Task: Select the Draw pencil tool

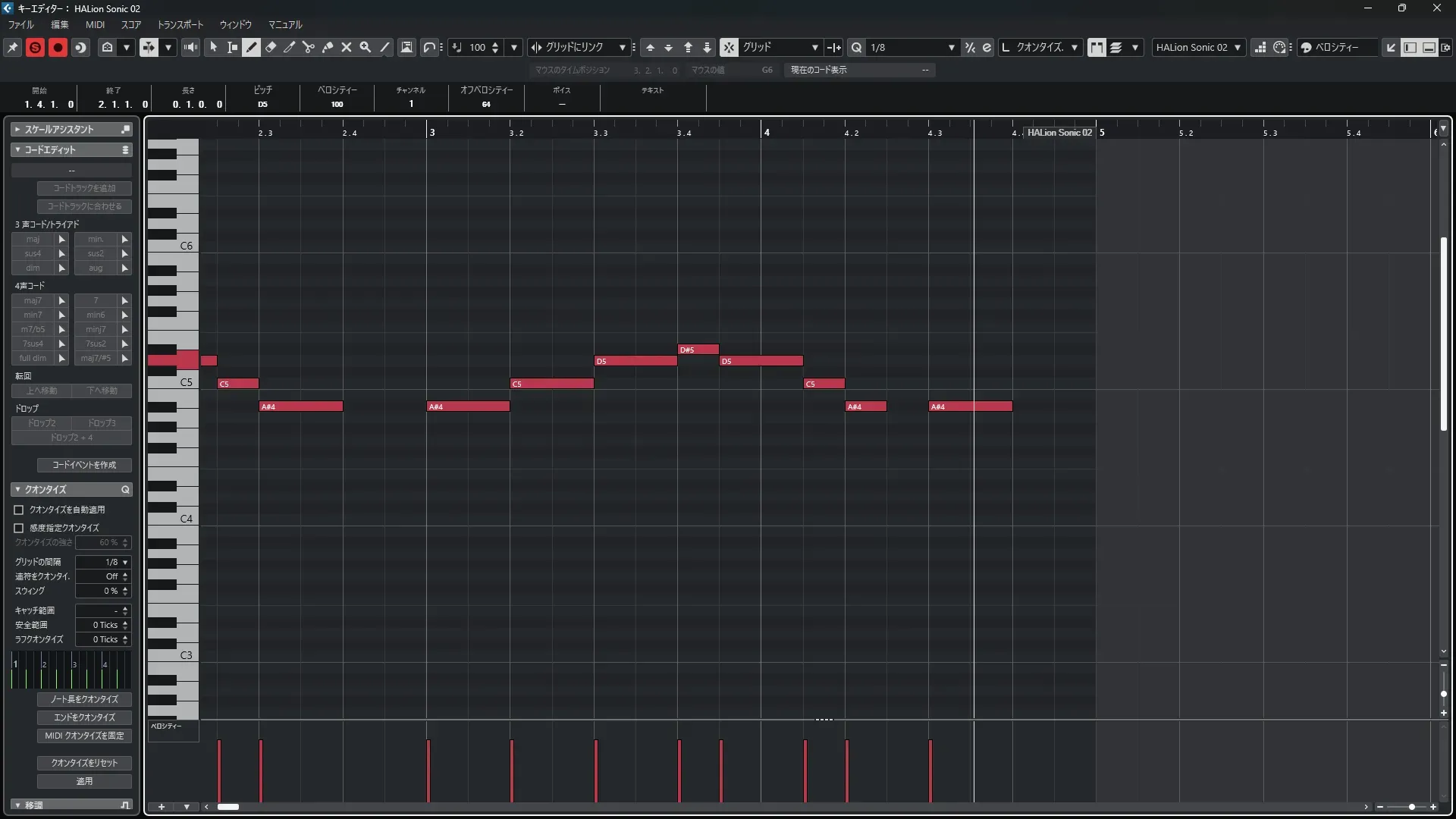Action: point(252,47)
